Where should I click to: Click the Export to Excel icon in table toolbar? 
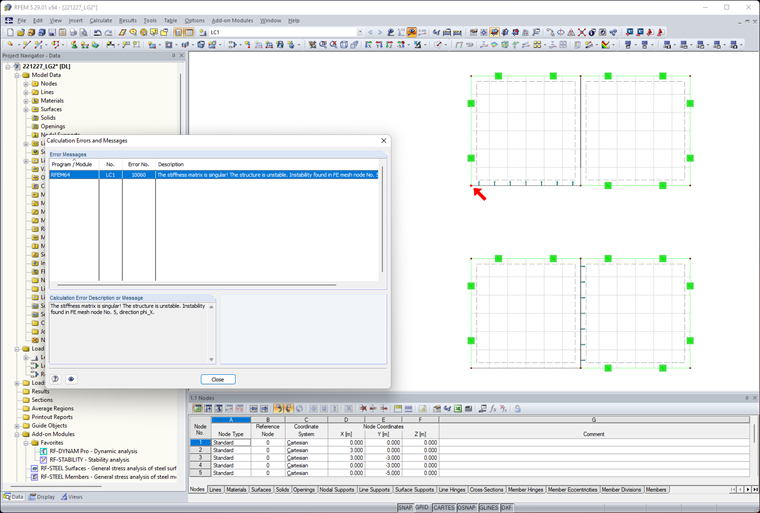(x=458, y=409)
